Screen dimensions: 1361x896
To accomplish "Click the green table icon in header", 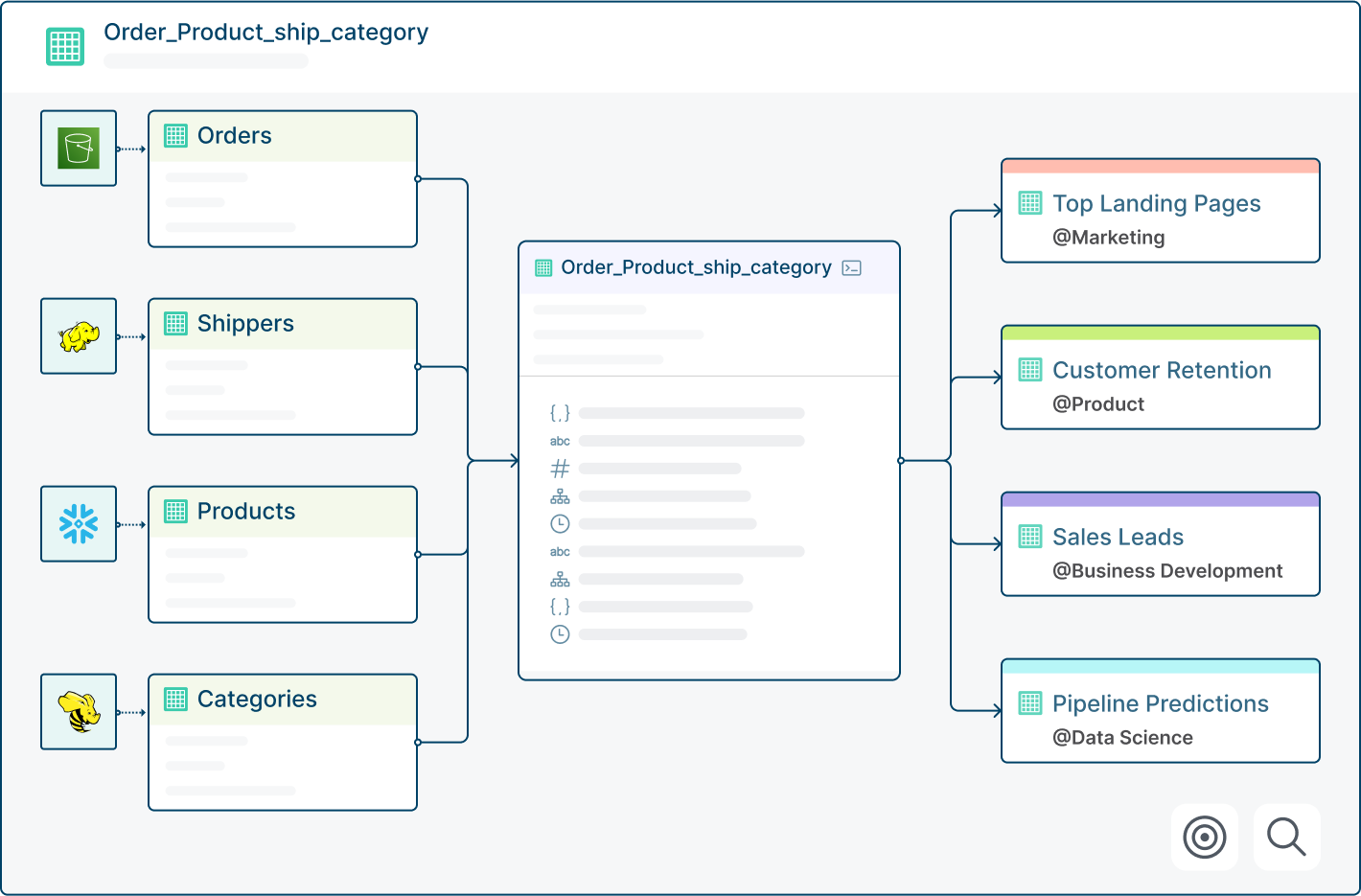I will pos(65,46).
